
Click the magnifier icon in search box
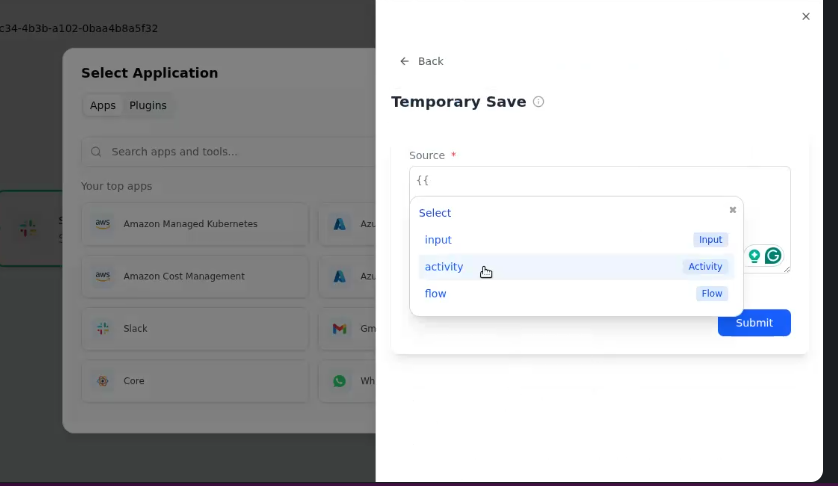(96, 152)
